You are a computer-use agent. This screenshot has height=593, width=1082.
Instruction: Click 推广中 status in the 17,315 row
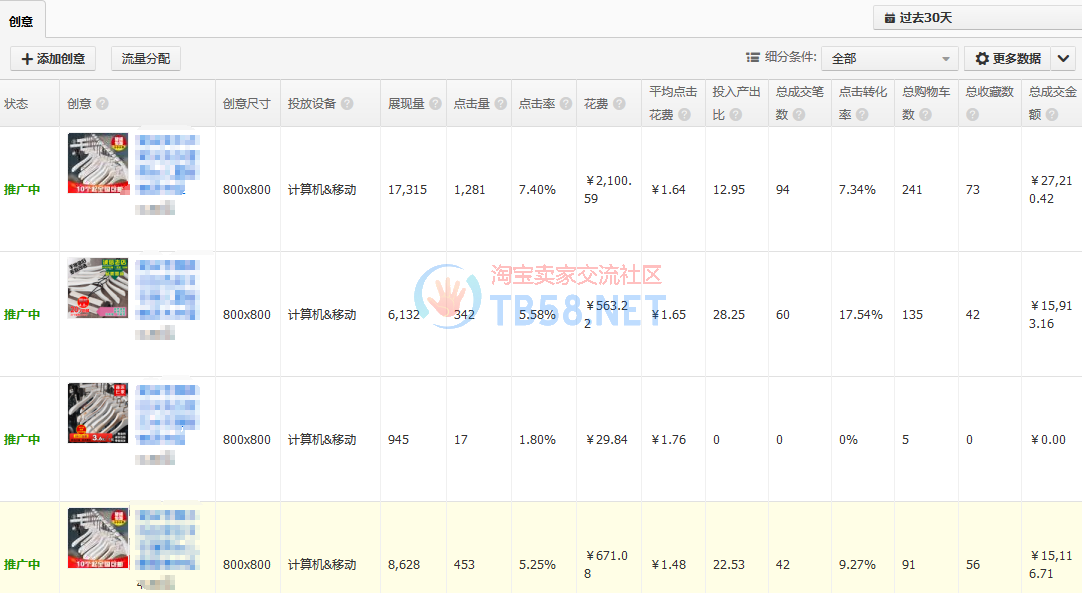click(x=22, y=189)
